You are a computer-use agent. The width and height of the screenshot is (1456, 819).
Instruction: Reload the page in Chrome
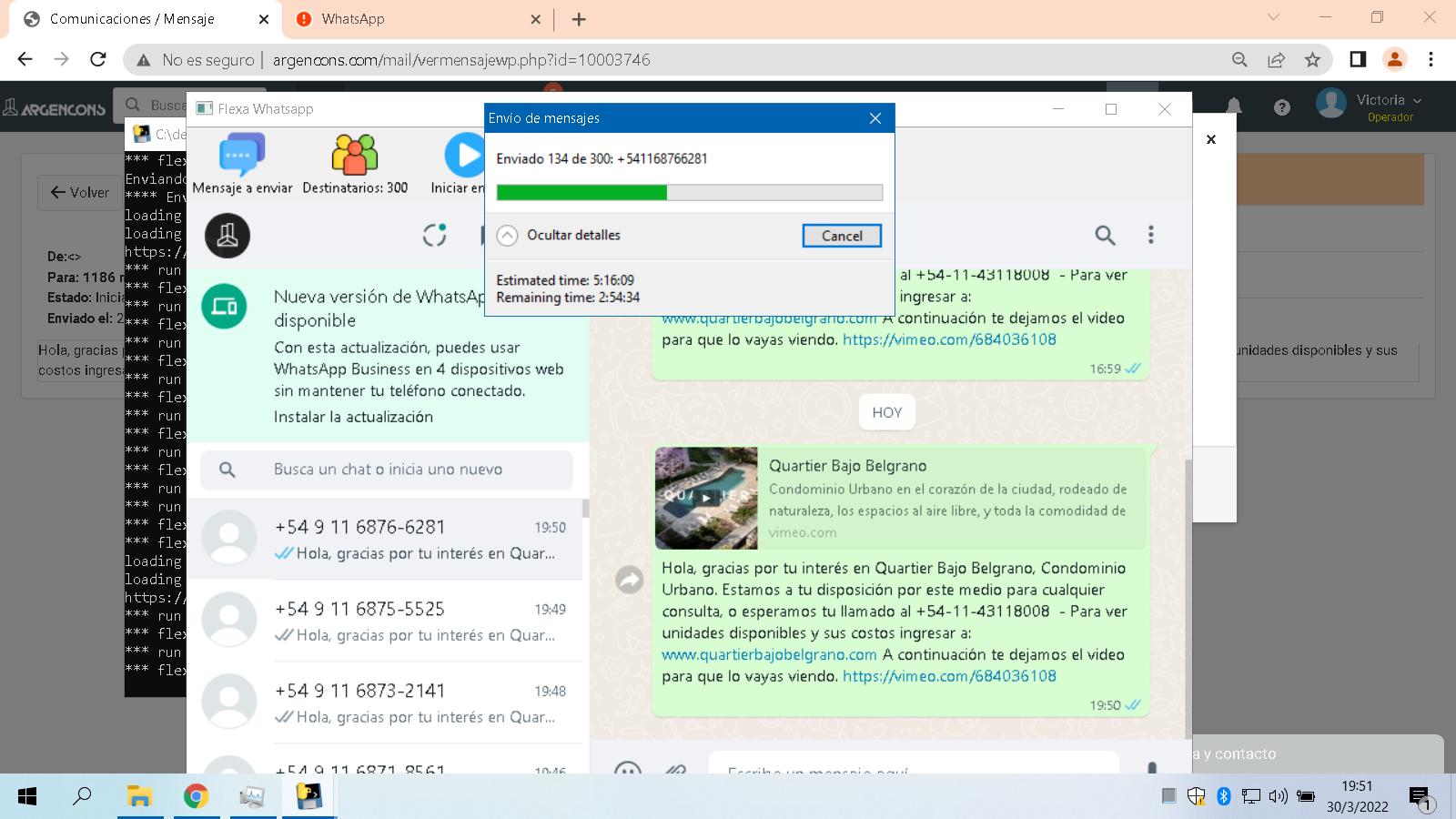98,60
